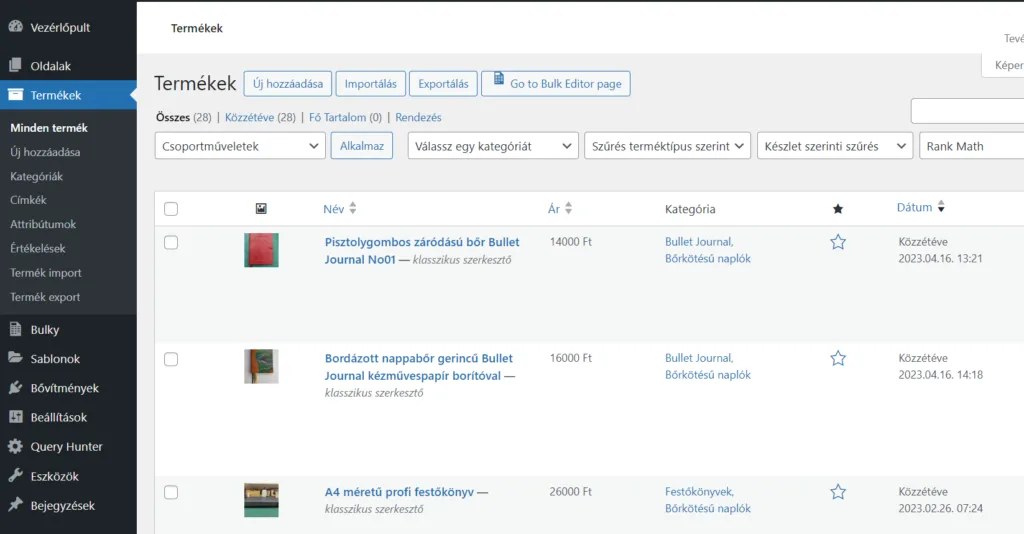Click the Eszközök wrench icon
The height and width of the screenshot is (534, 1024).
click(16, 475)
